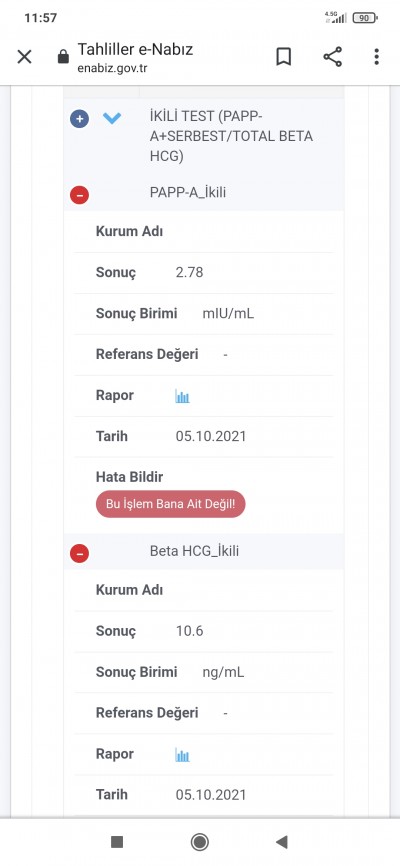Open the Beta HCG report chart icon
This screenshot has height=866, width=400.
coord(182,754)
